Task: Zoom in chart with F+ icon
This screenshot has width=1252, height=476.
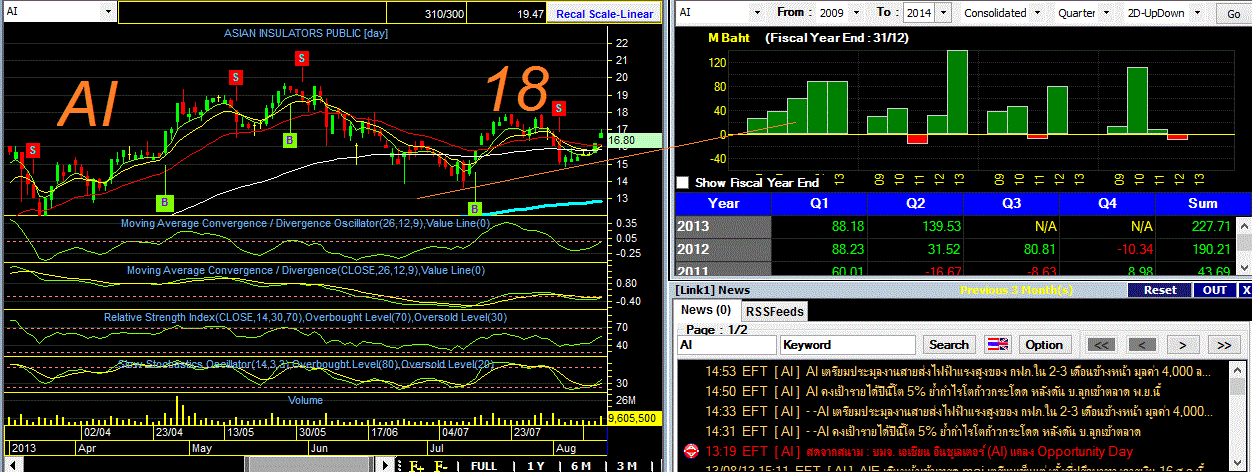Action: 417,467
